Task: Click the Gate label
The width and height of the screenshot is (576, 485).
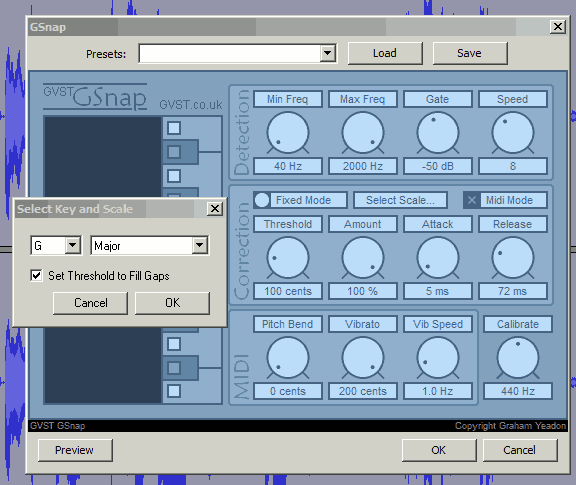Action: (438, 99)
